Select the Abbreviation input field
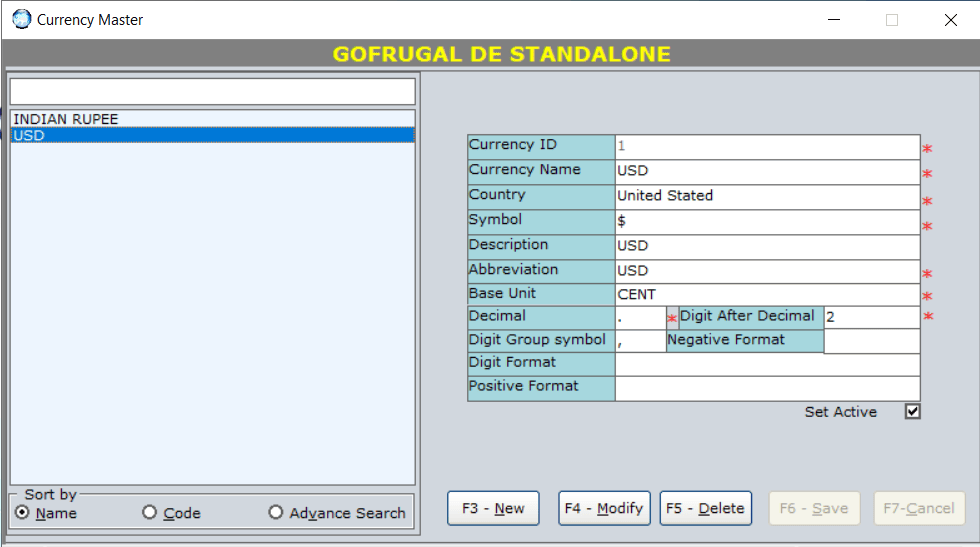The height and width of the screenshot is (547, 980). (x=766, y=271)
